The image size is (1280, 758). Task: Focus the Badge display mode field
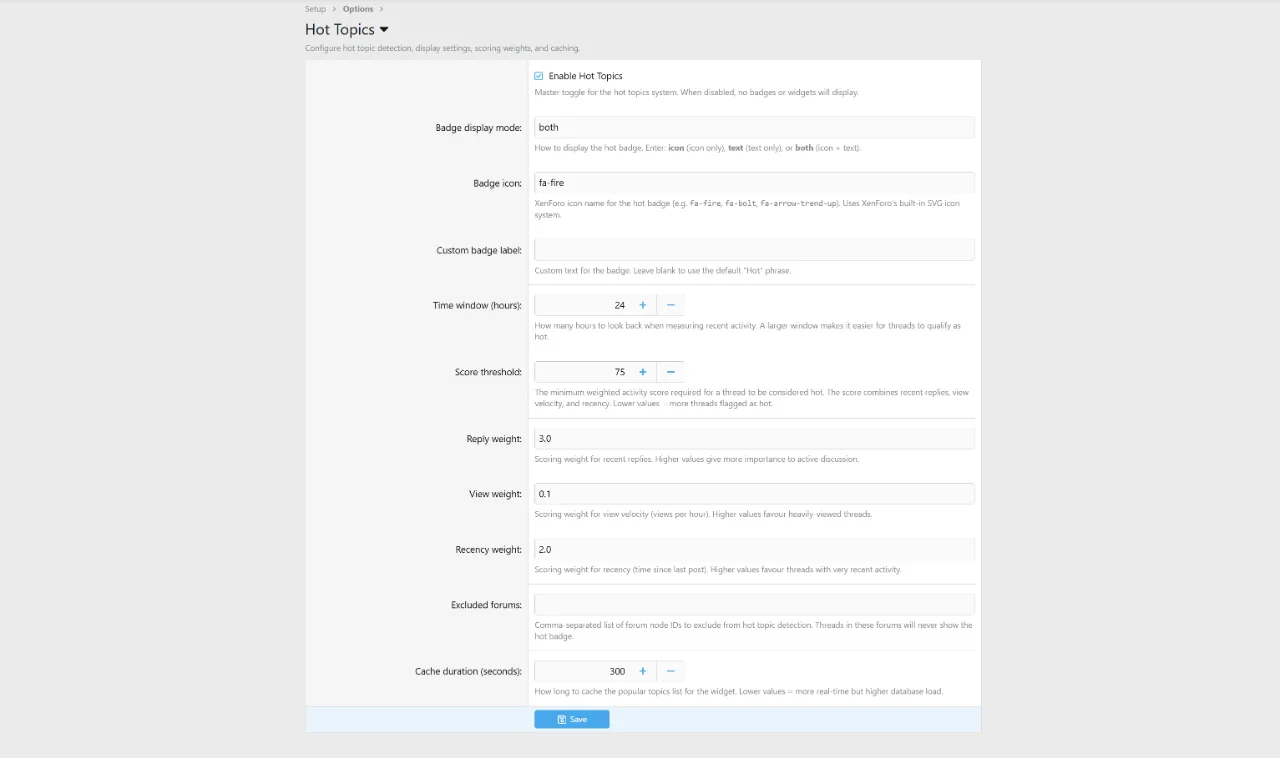coord(753,127)
